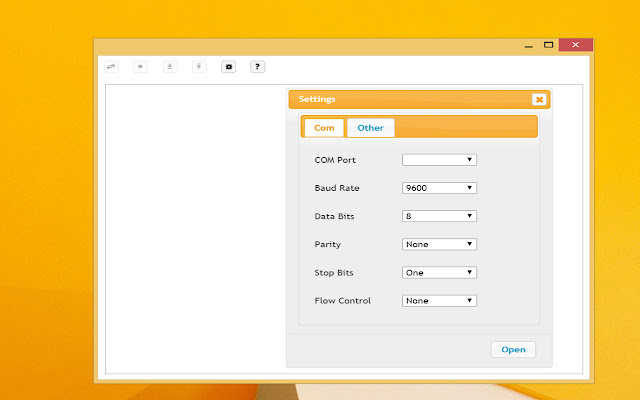Close the Settings dialog with orange X
640x400 pixels.
click(x=539, y=99)
